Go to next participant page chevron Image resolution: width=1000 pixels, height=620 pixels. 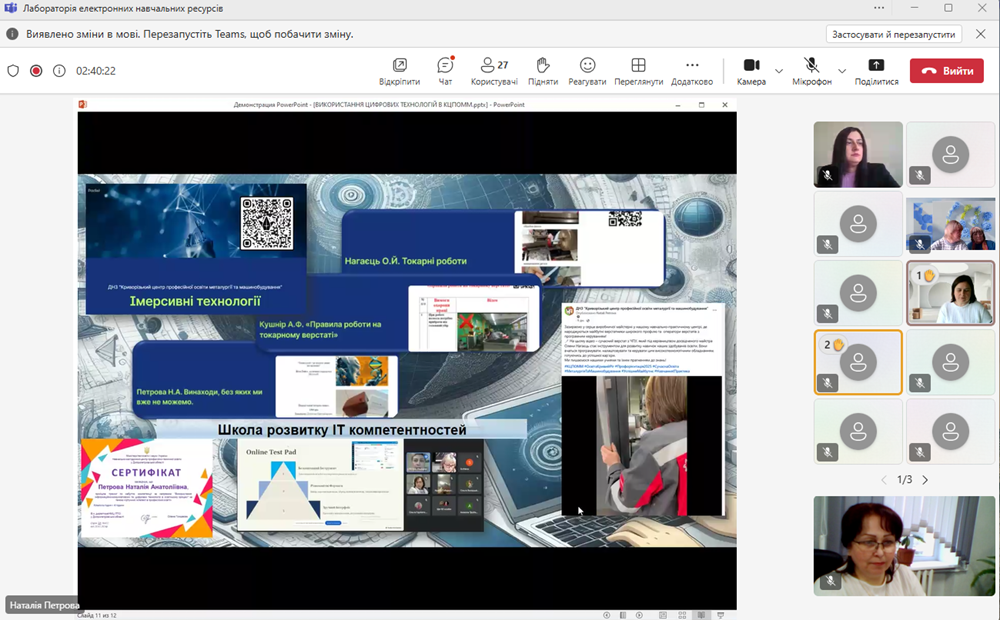click(925, 480)
